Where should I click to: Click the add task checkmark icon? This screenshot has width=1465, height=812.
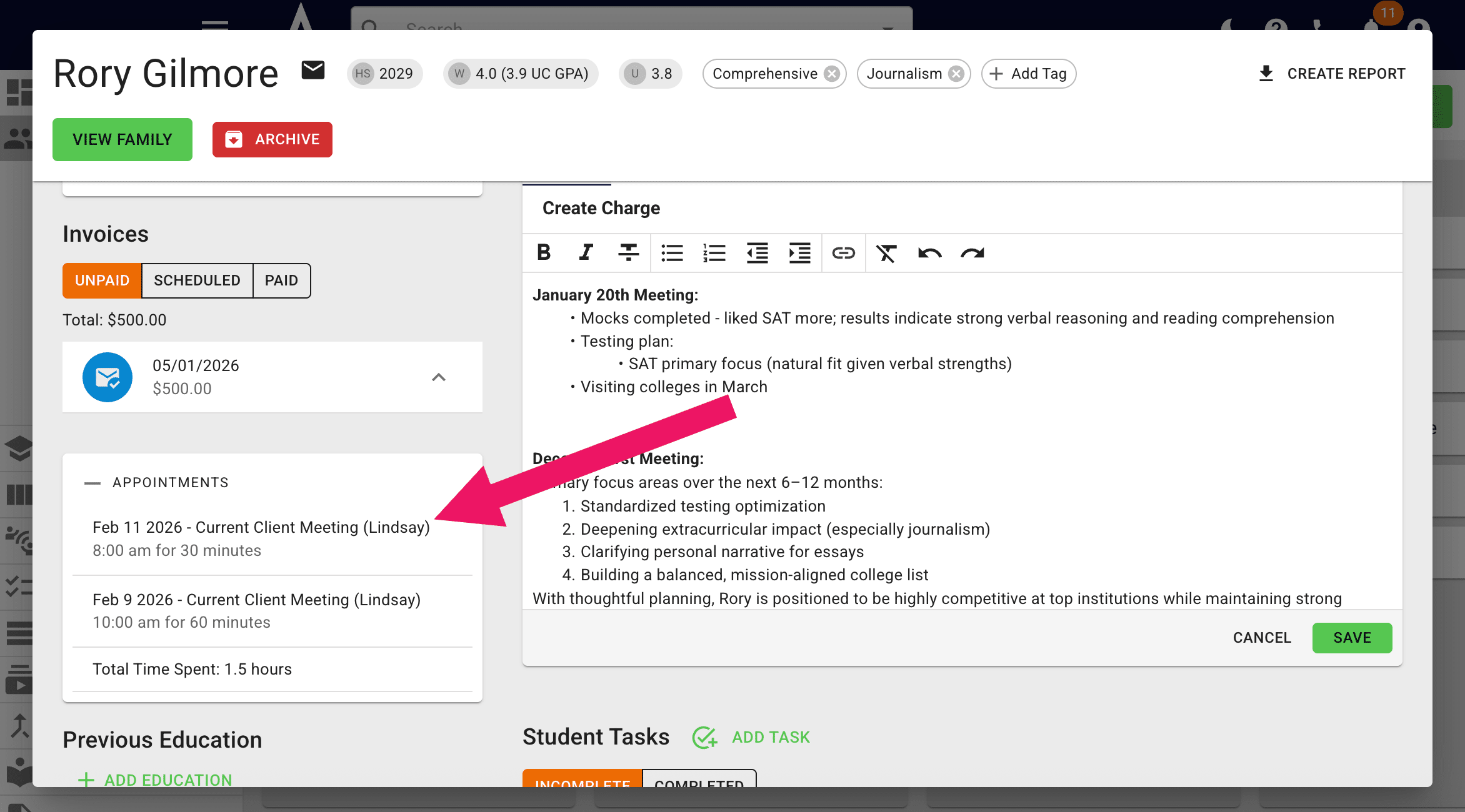705,737
